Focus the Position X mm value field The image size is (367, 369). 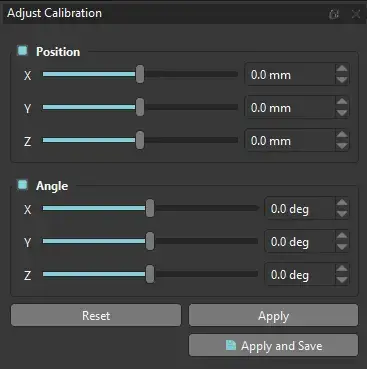(x=289, y=74)
